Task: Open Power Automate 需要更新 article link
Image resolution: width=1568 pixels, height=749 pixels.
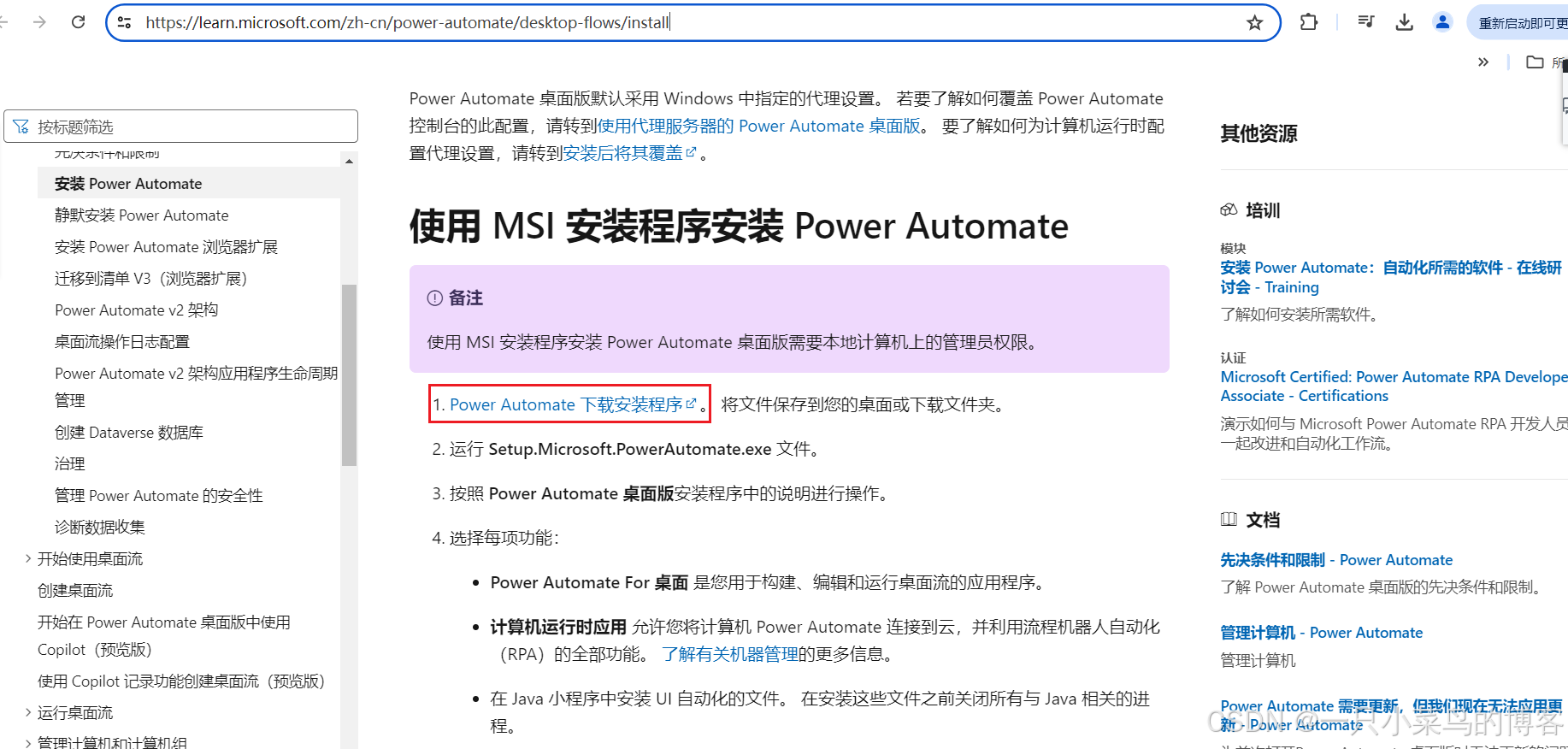Action: coord(1391,716)
